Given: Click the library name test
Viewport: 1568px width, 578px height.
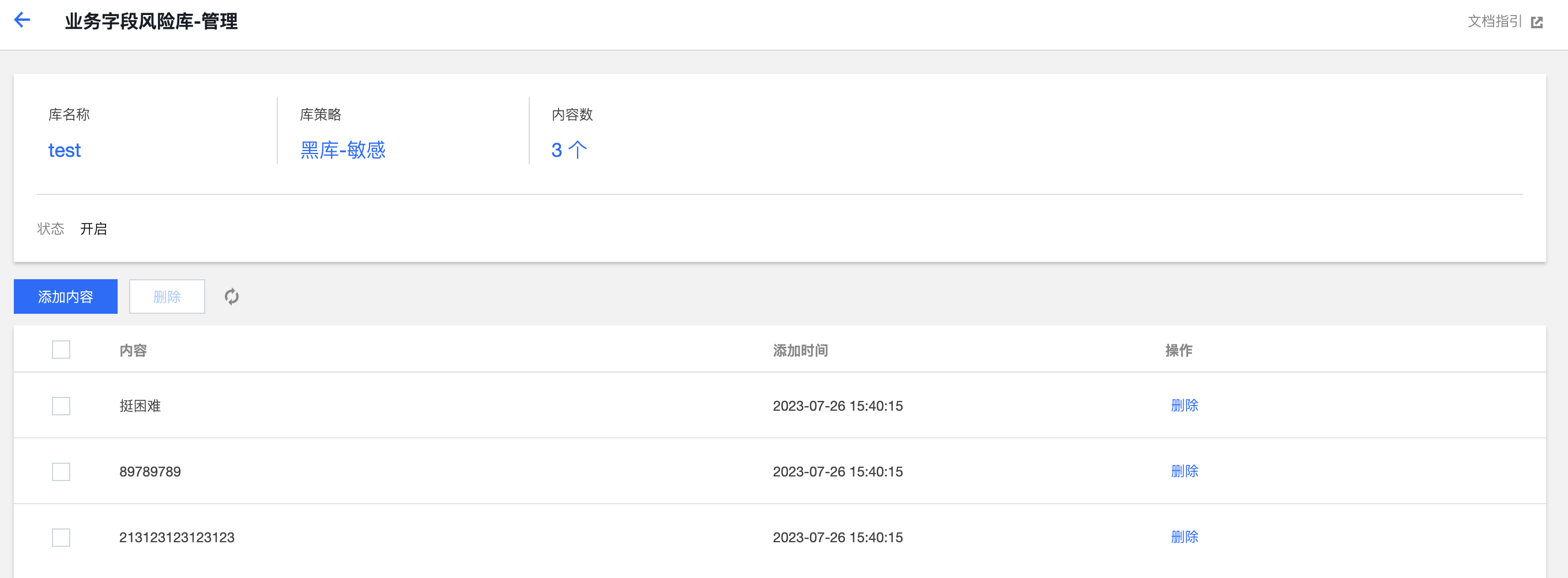Looking at the screenshot, I should (65, 151).
